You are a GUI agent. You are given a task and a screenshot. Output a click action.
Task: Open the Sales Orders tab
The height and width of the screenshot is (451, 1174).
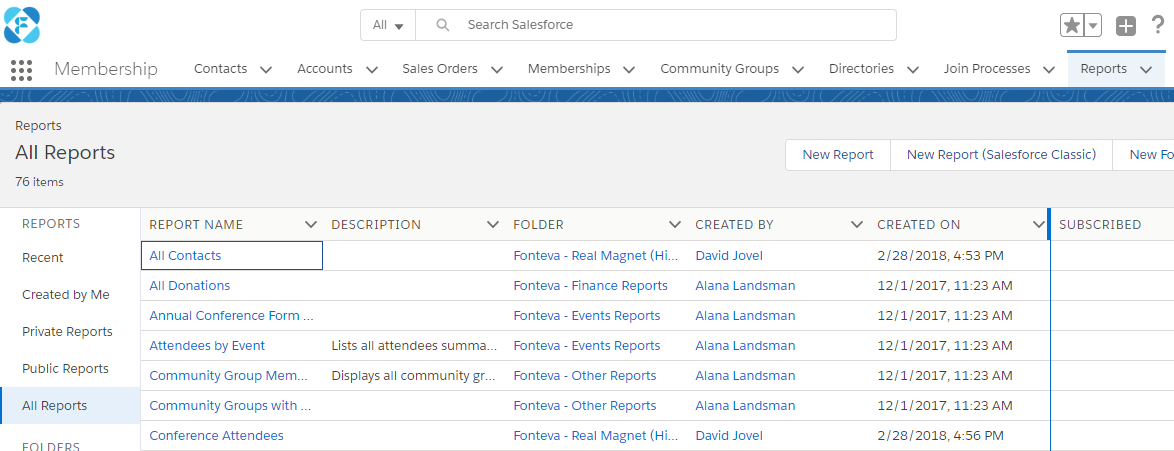(x=440, y=69)
